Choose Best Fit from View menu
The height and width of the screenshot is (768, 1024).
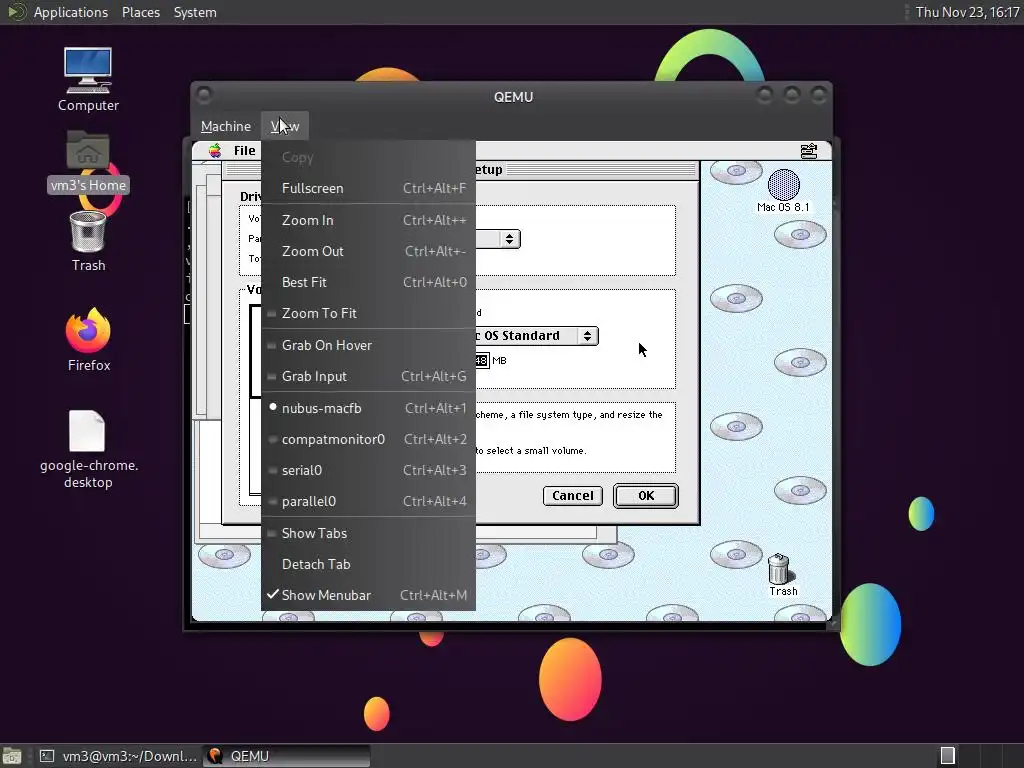pos(368,282)
